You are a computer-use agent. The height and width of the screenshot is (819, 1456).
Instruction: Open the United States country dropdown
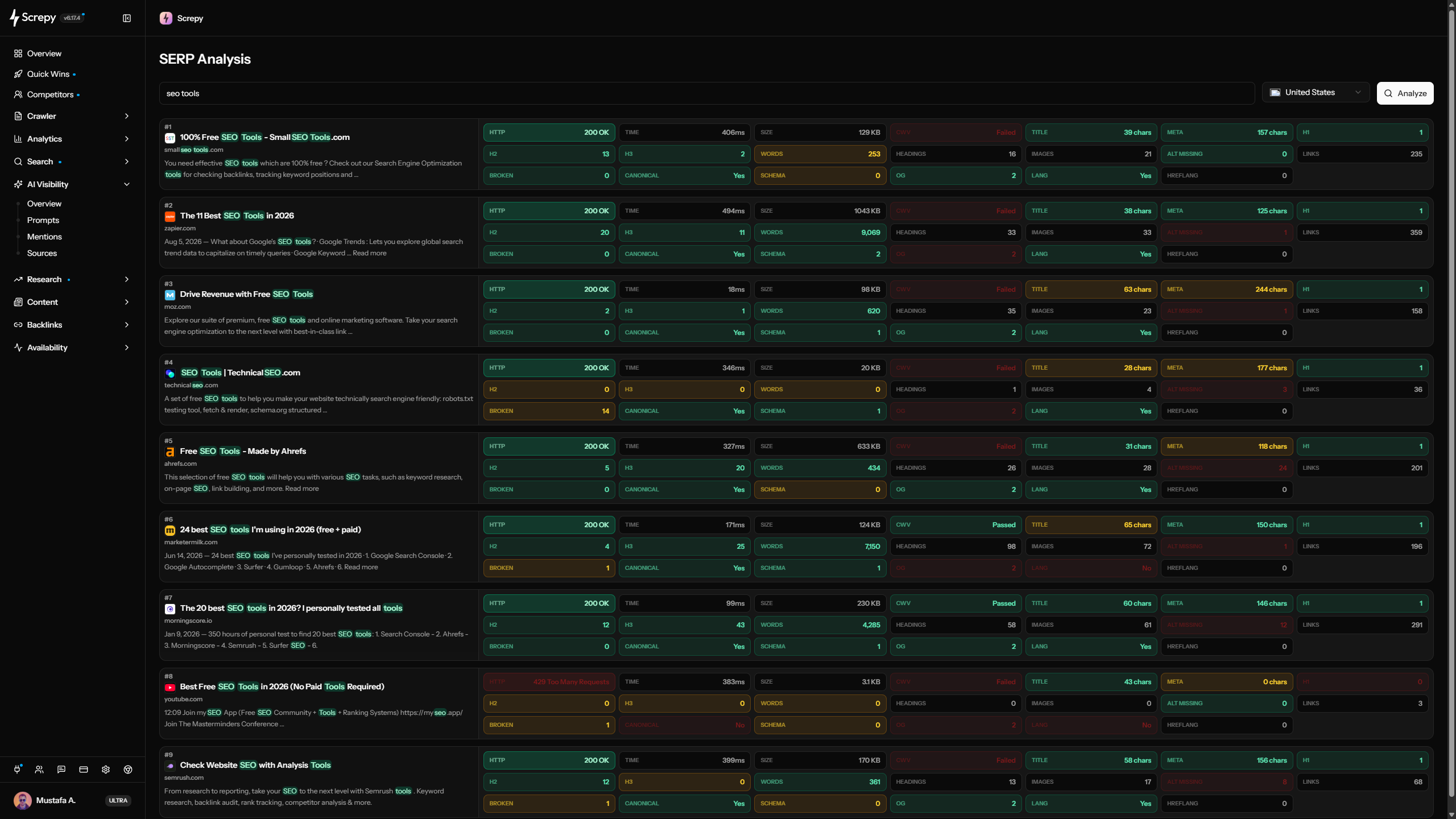coord(1316,93)
